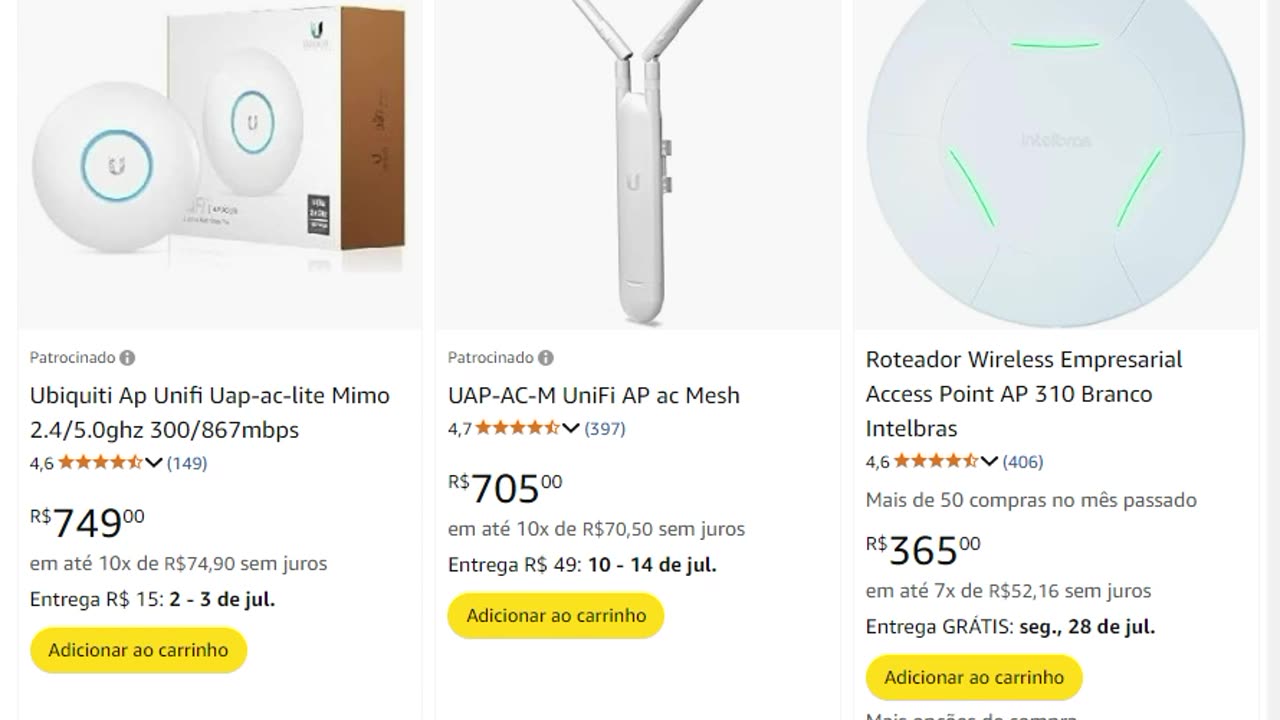Add Intelbras AP 310 to cart

[x=974, y=677]
